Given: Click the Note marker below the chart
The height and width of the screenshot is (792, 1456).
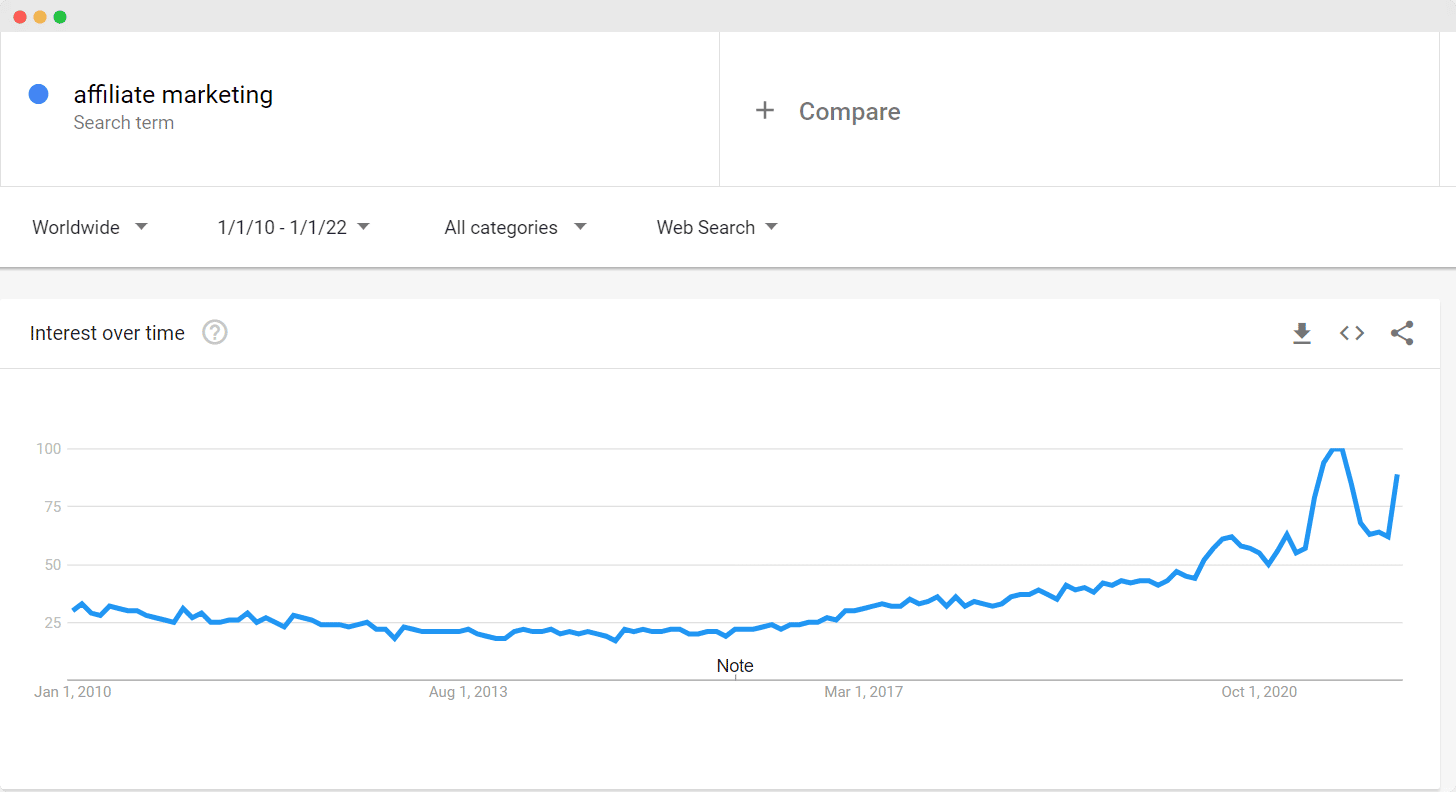Looking at the screenshot, I should (735, 665).
